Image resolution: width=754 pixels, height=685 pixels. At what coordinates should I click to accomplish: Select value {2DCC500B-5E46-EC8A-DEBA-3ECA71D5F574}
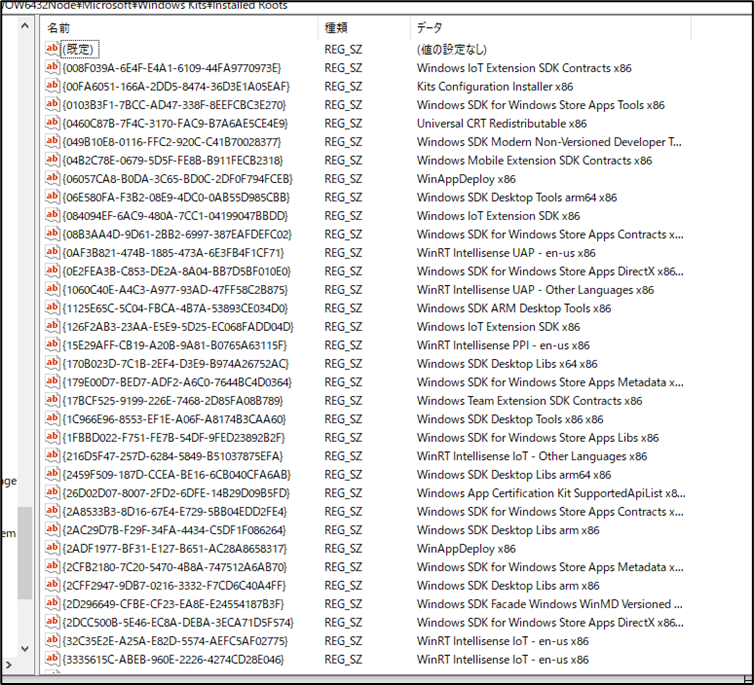177,623
